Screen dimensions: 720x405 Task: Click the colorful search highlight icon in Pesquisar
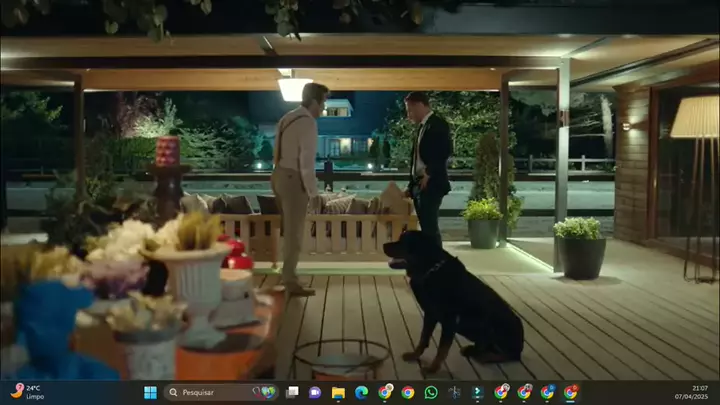coord(267,392)
